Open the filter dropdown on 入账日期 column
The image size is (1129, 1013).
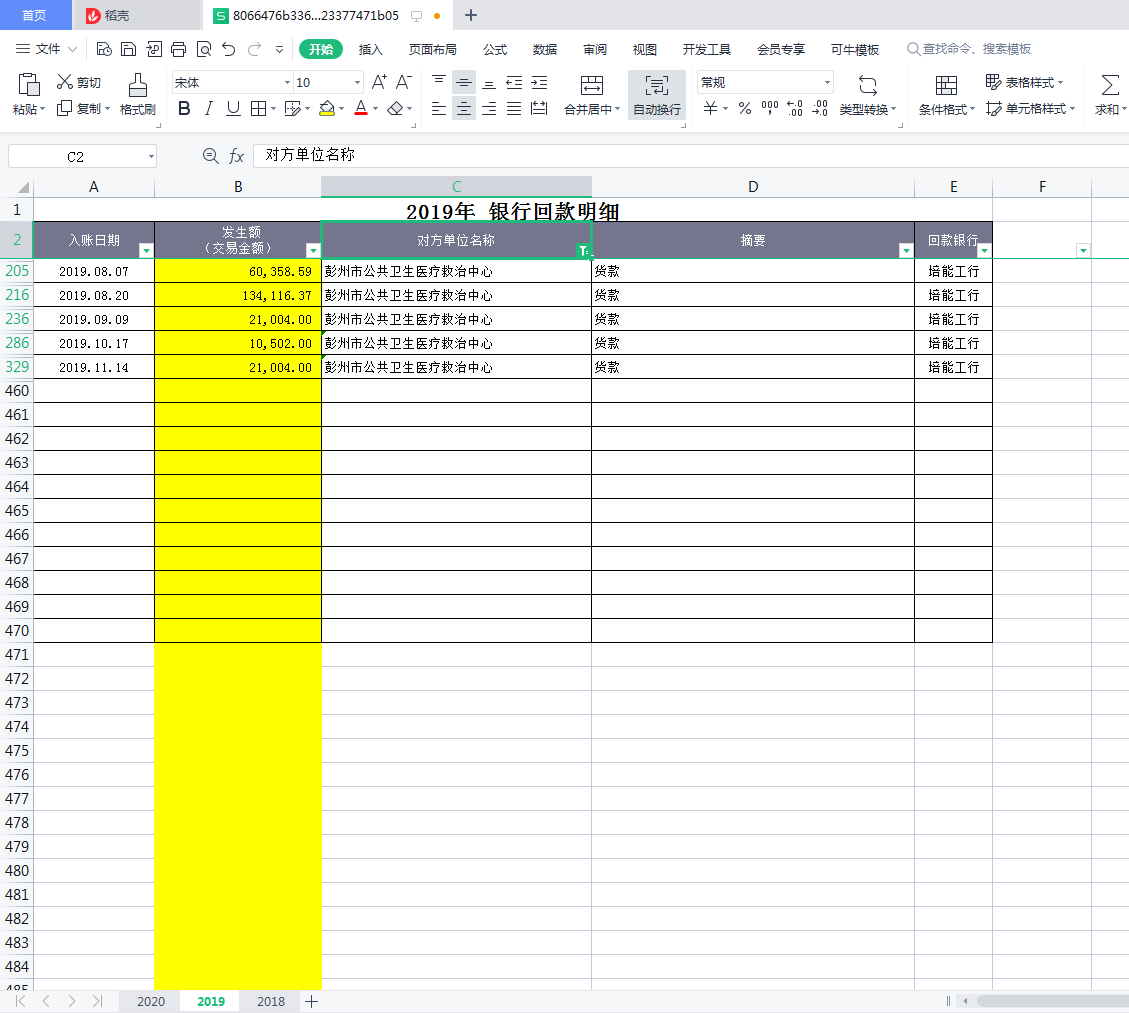(x=146, y=251)
